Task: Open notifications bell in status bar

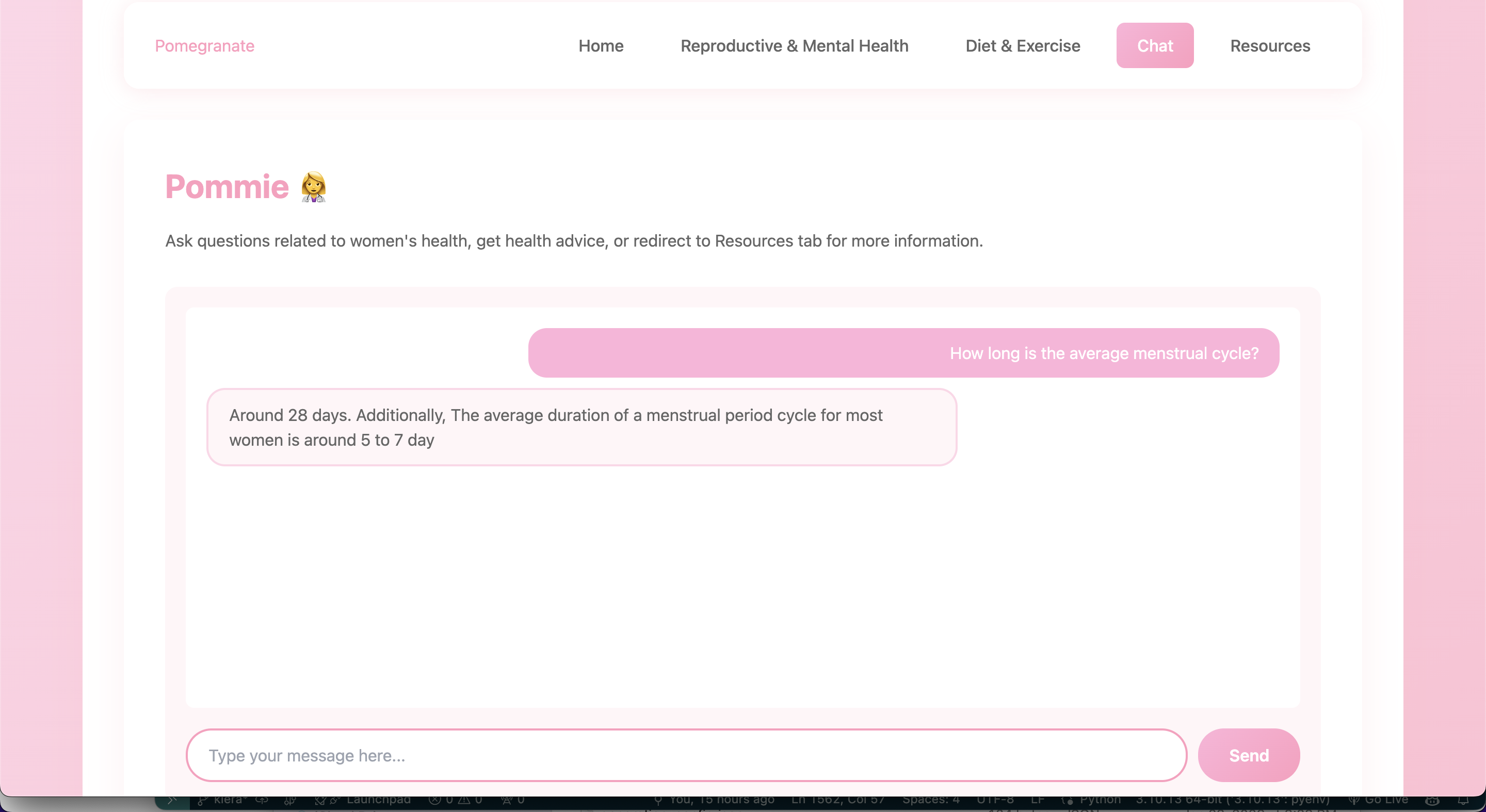Action: 1463,800
